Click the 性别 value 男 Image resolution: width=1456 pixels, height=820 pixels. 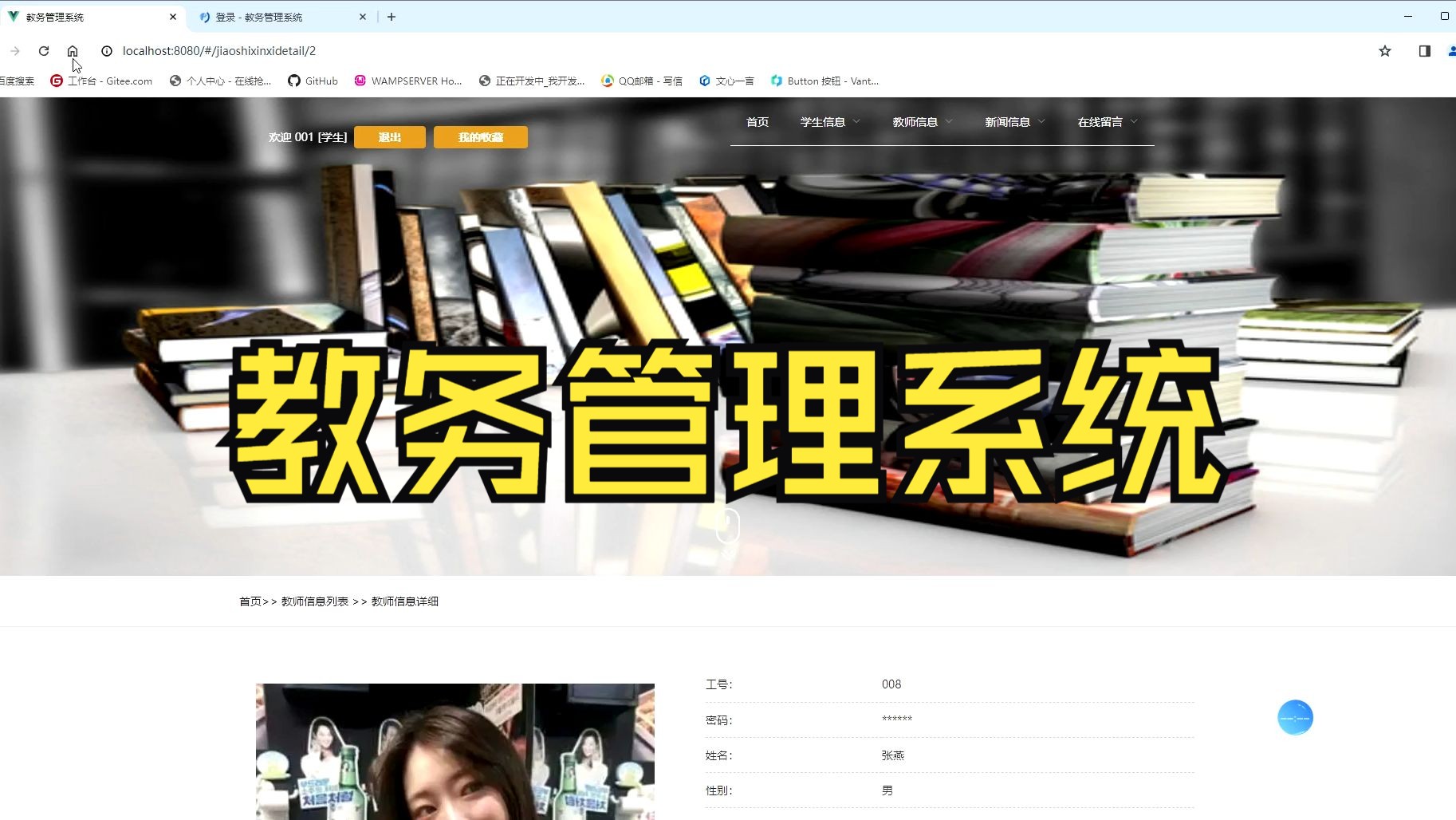coord(887,790)
